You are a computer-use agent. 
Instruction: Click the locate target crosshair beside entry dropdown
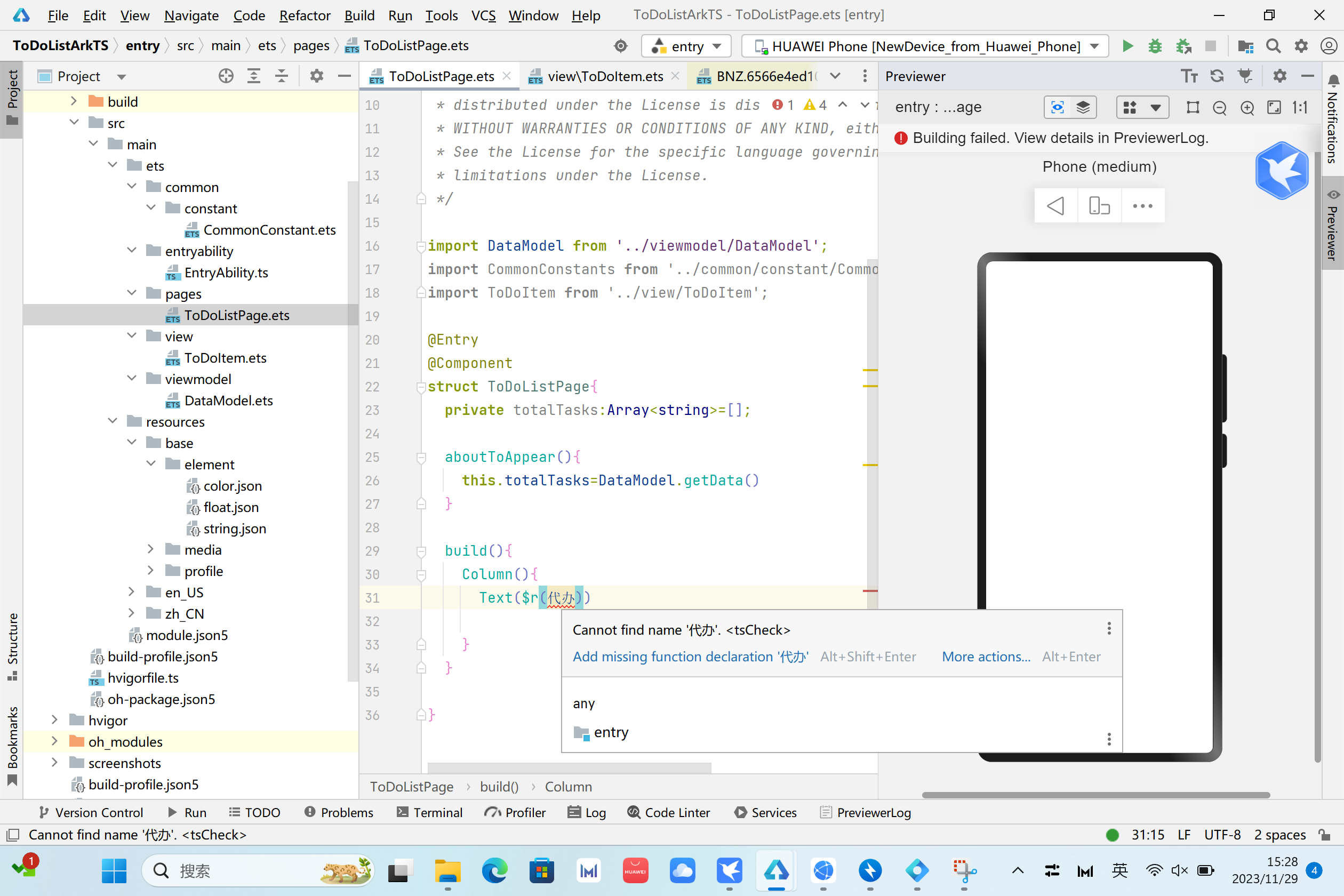[621, 46]
